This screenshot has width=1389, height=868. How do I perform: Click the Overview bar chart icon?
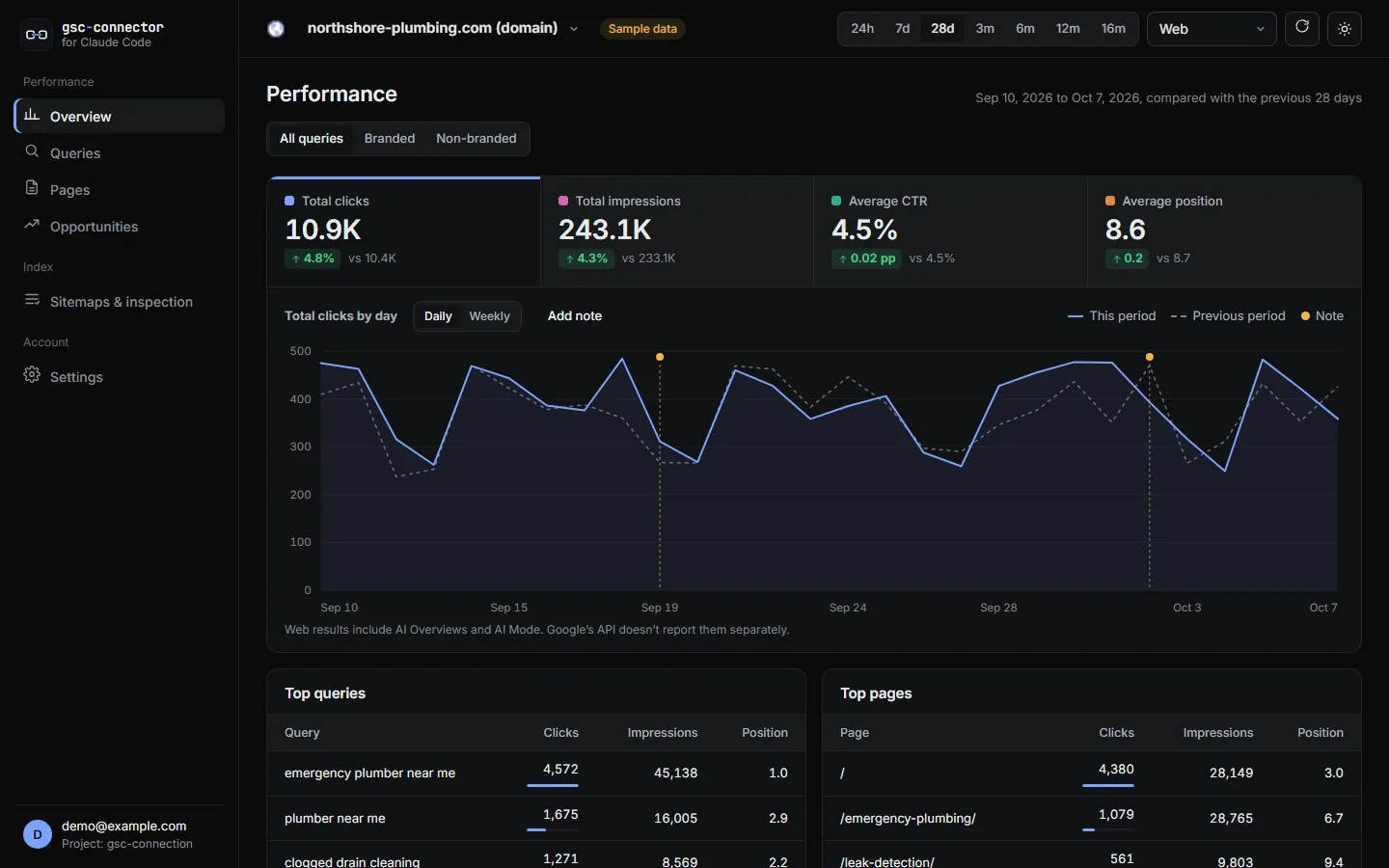tap(32, 116)
